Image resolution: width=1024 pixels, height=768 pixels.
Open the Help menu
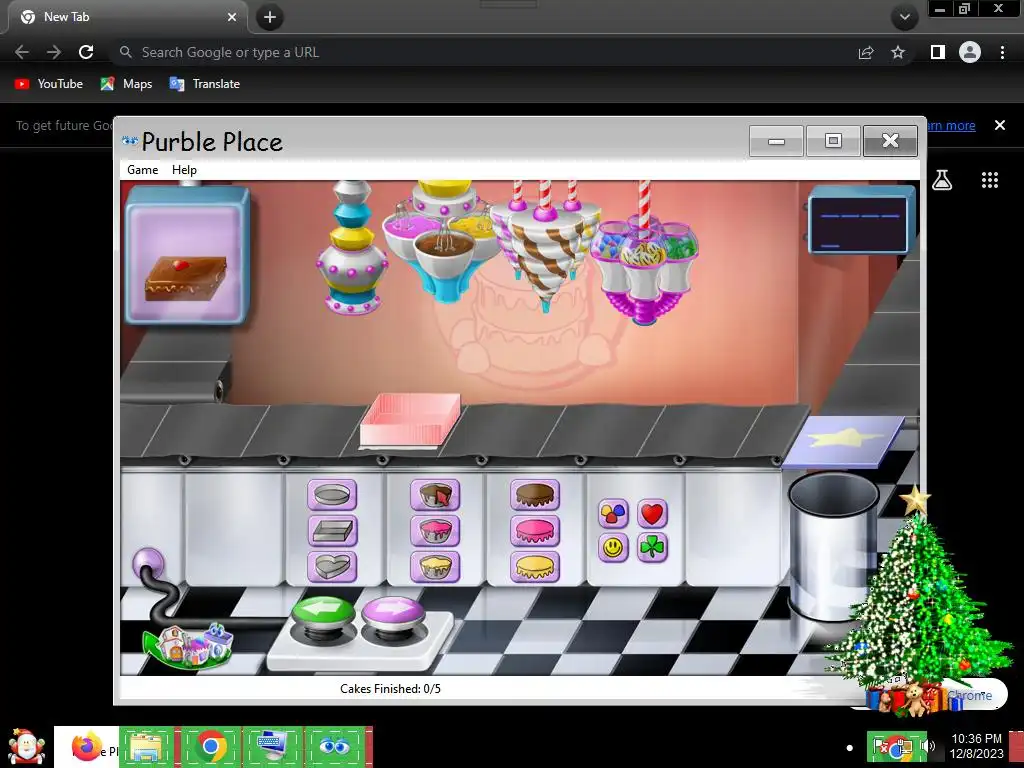coord(184,170)
